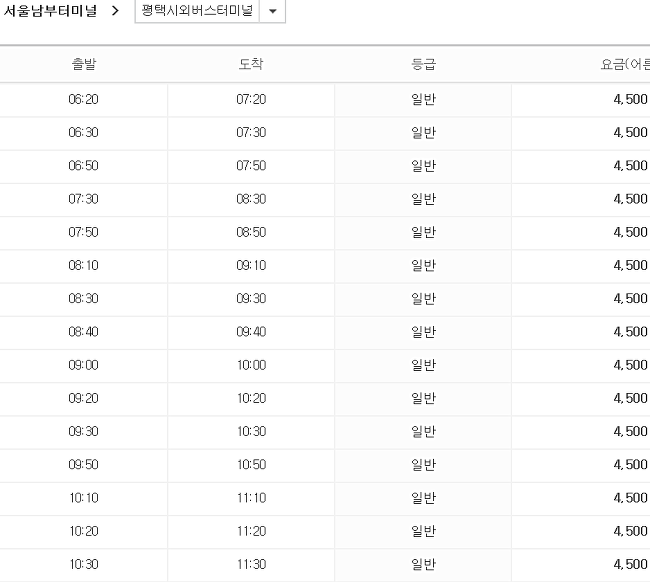
Task: Click the 출발 column header
Action: [x=84, y=64]
